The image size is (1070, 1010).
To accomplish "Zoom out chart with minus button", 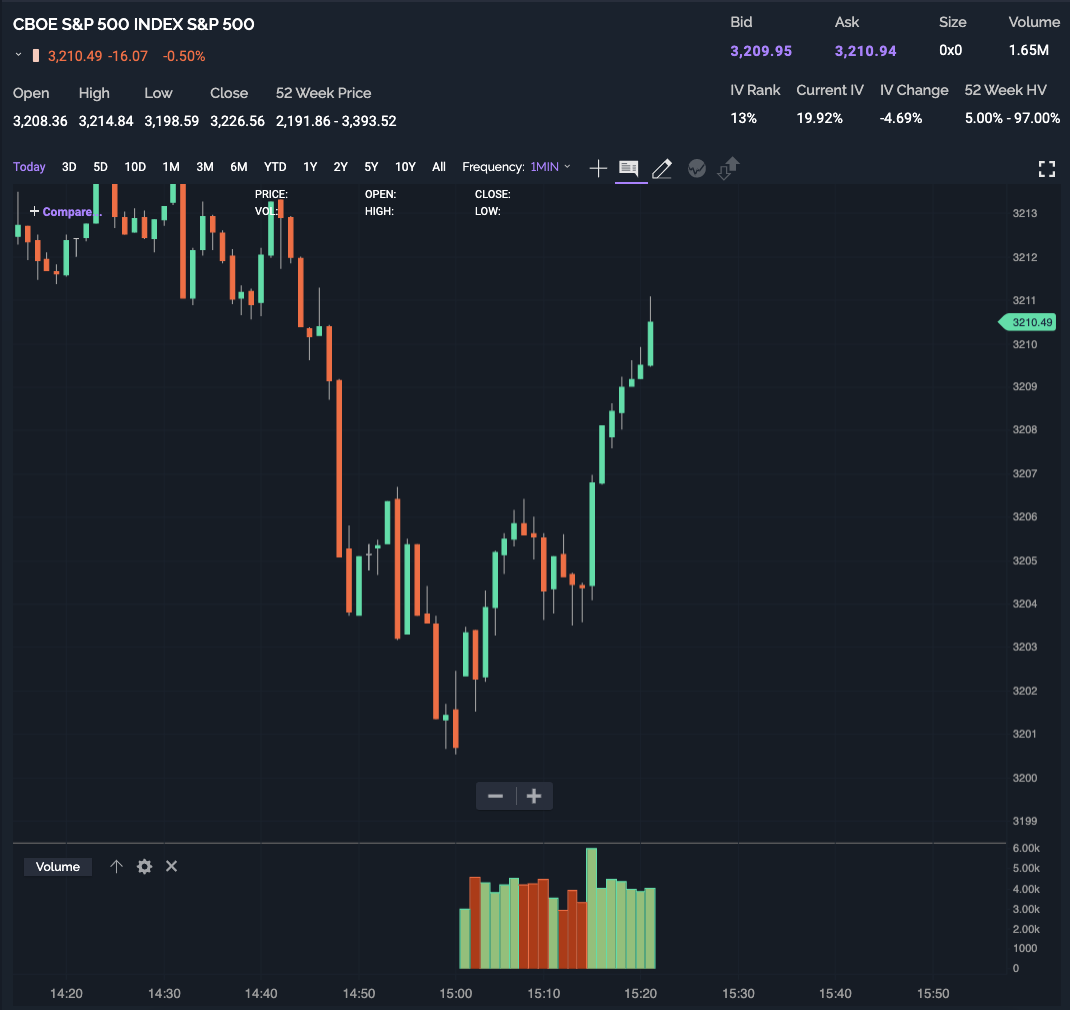I will tap(495, 796).
